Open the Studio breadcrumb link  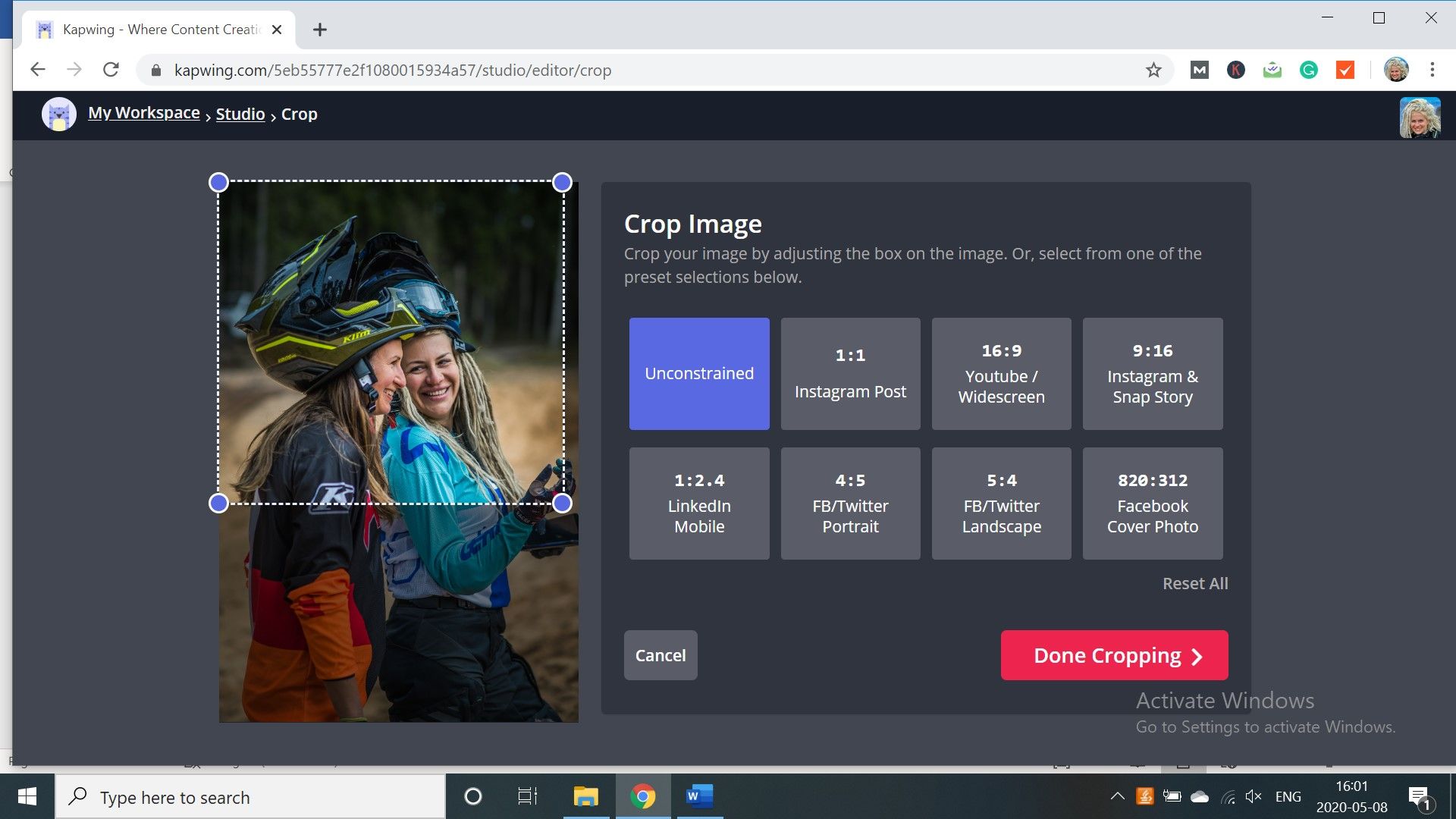(x=240, y=115)
